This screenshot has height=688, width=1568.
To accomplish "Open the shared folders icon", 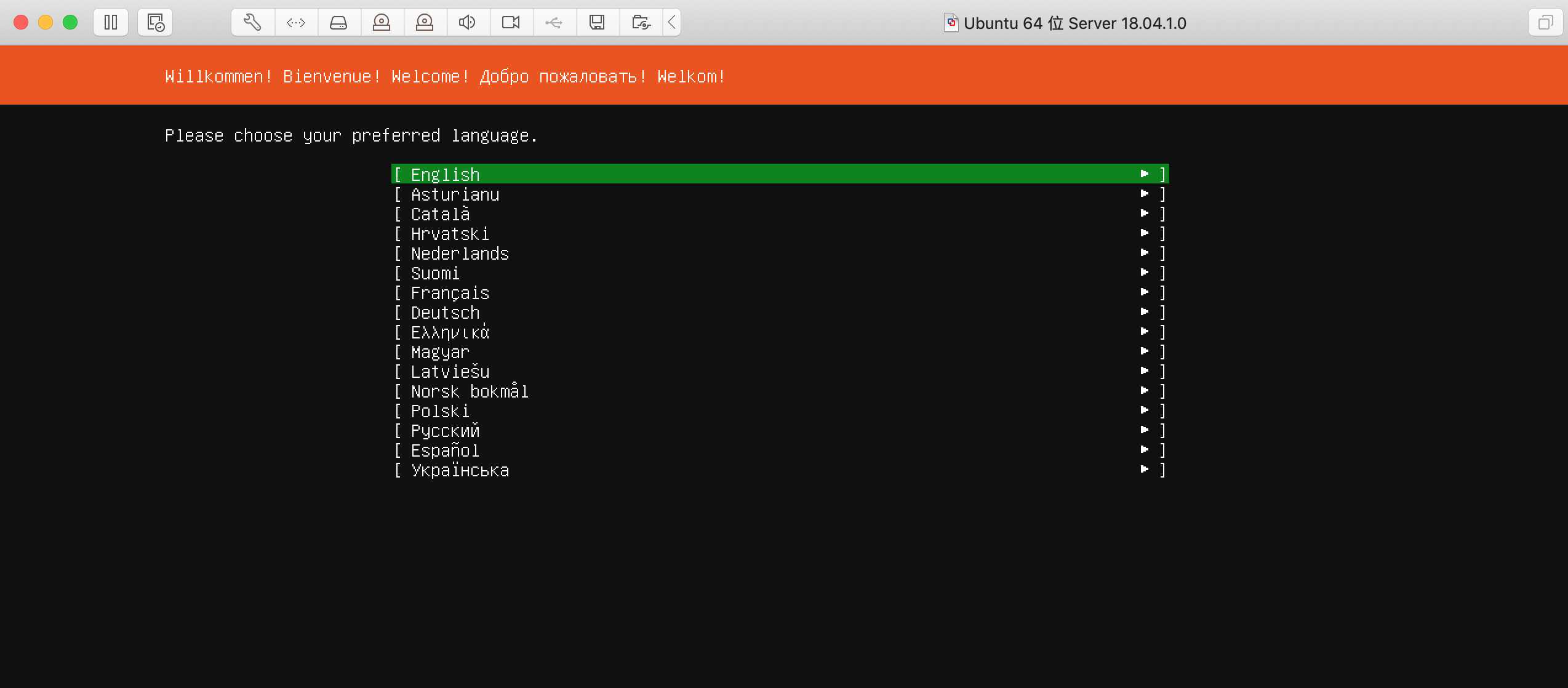I will point(641,23).
